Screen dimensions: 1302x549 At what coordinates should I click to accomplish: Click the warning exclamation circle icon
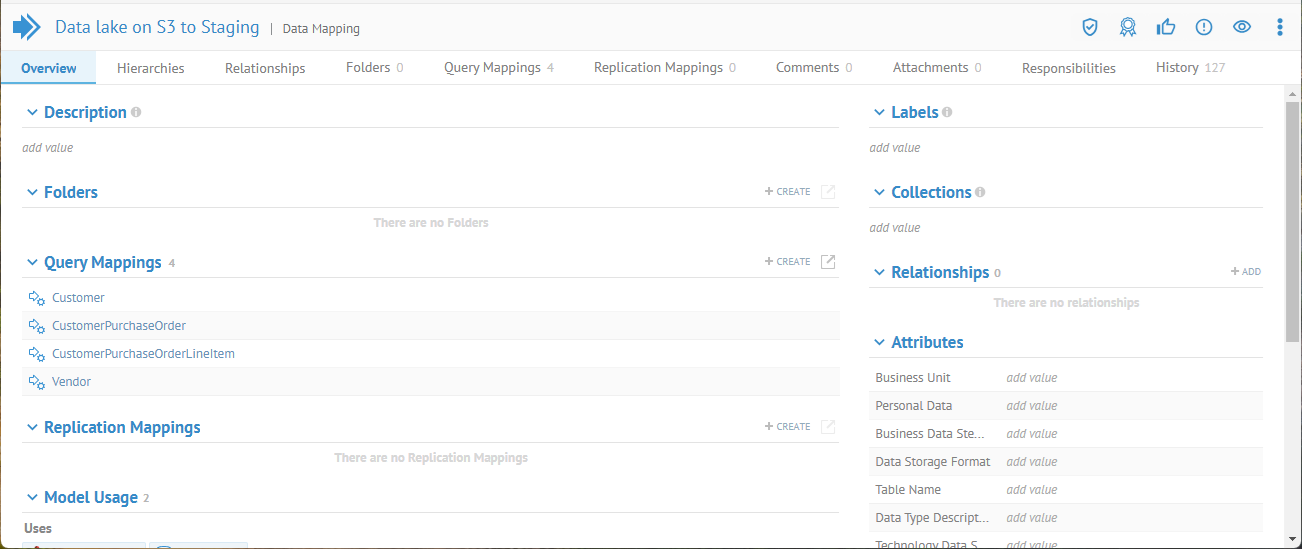tap(1204, 27)
